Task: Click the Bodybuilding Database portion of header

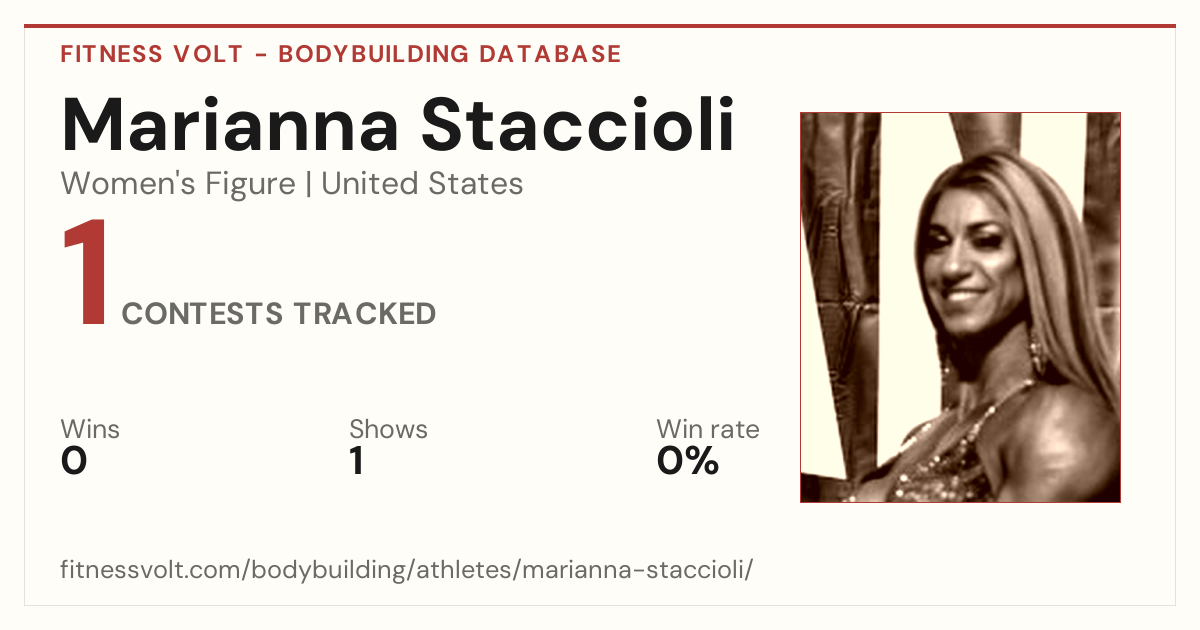Action: tap(450, 54)
